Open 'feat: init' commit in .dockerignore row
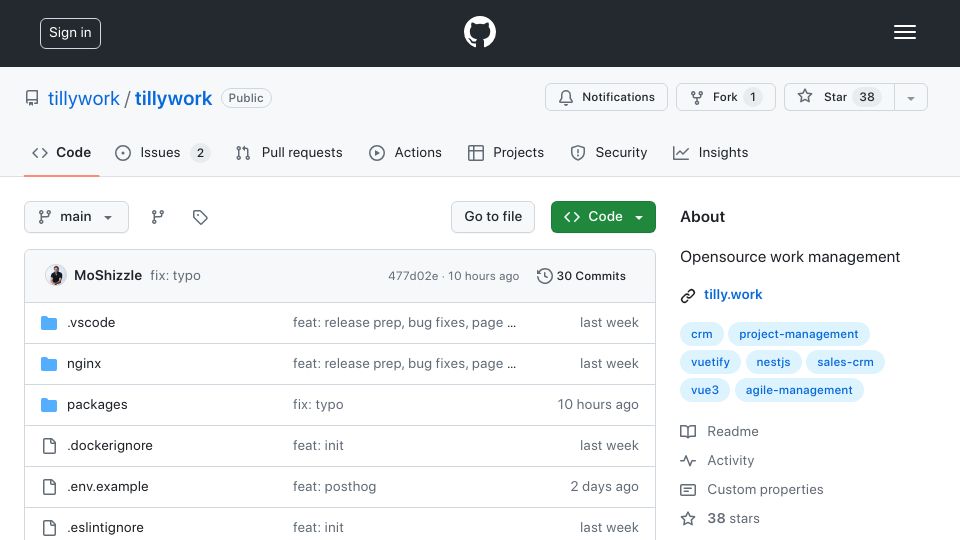960x540 pixels. [x=318, y=446]
